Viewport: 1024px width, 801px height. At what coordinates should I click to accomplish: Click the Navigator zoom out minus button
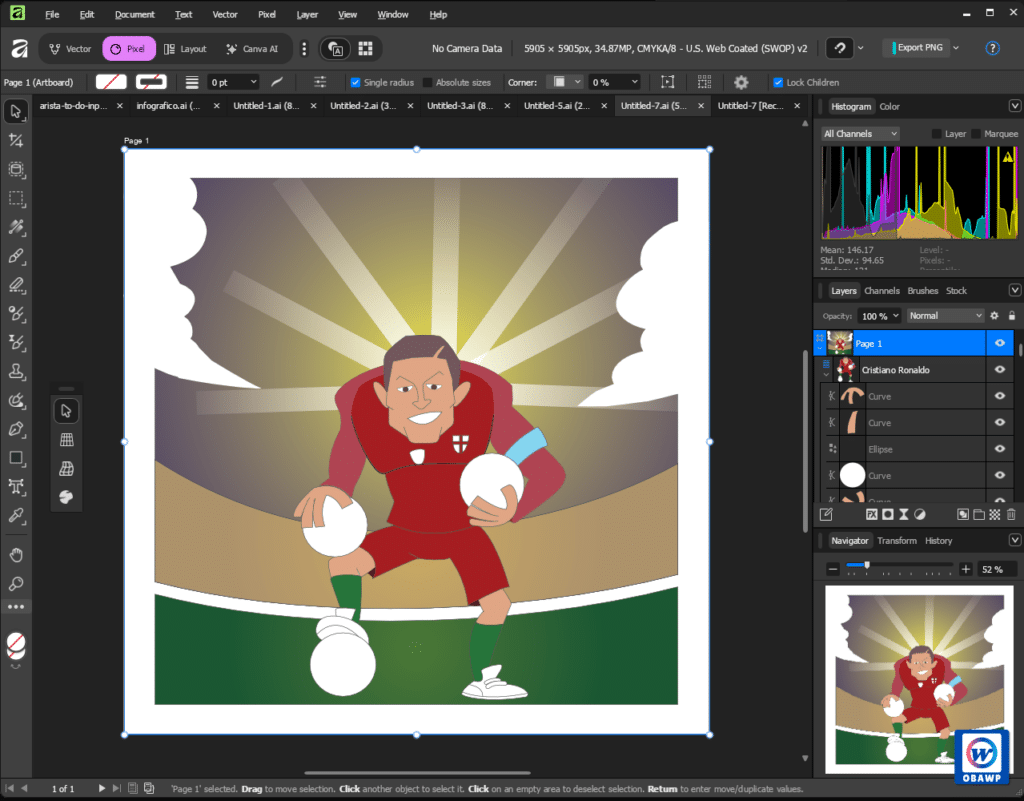pos(833,569)
